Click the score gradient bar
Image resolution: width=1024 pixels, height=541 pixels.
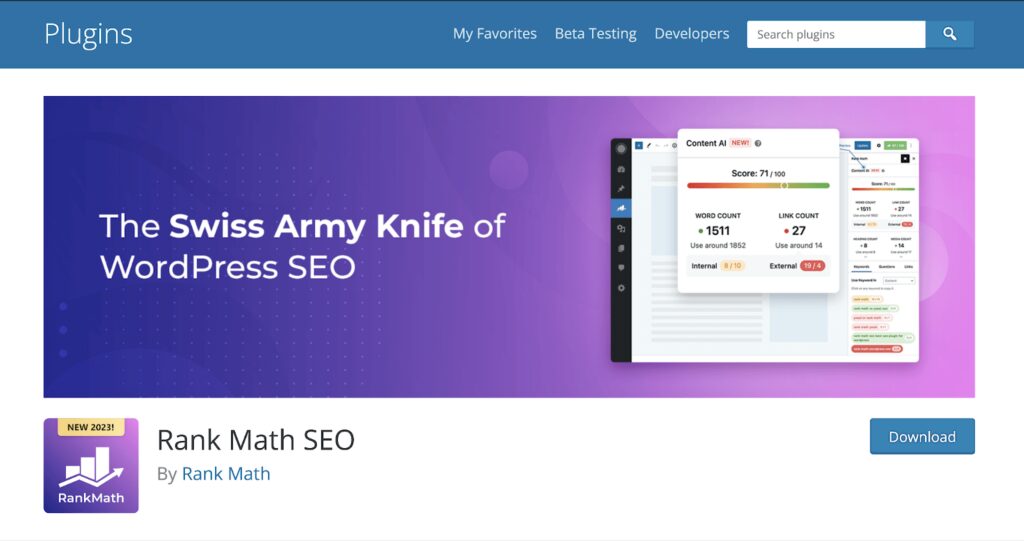(758, 186)
